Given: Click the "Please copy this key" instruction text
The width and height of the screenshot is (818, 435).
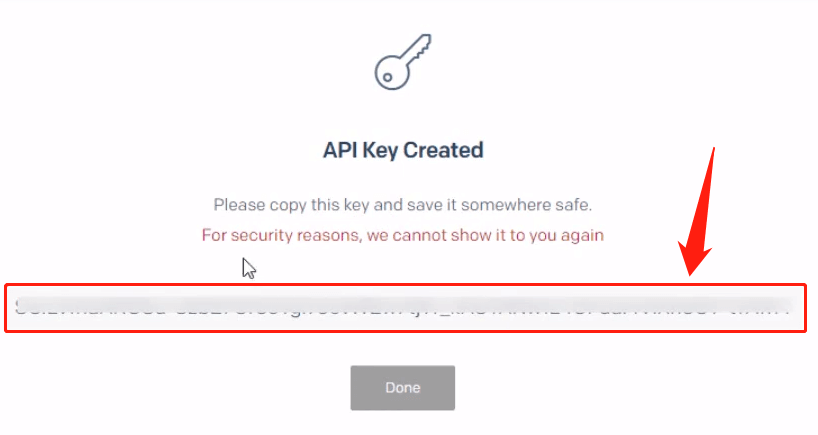Looking at the screenshot, I should tap(403, 205).
